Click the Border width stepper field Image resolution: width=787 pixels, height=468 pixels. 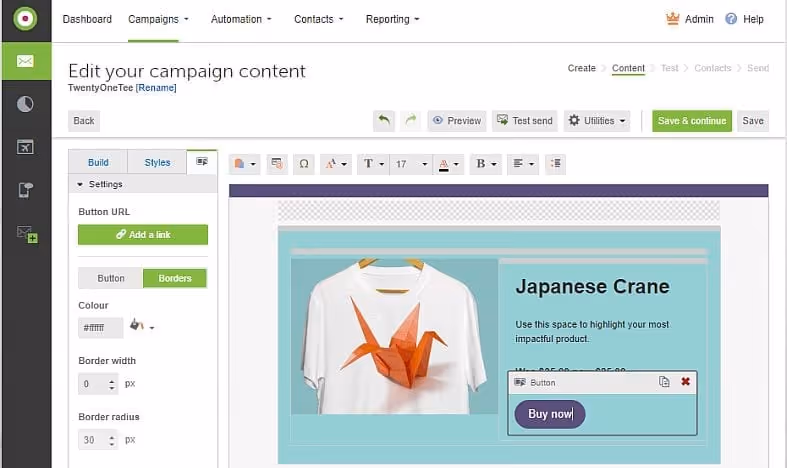98,384
